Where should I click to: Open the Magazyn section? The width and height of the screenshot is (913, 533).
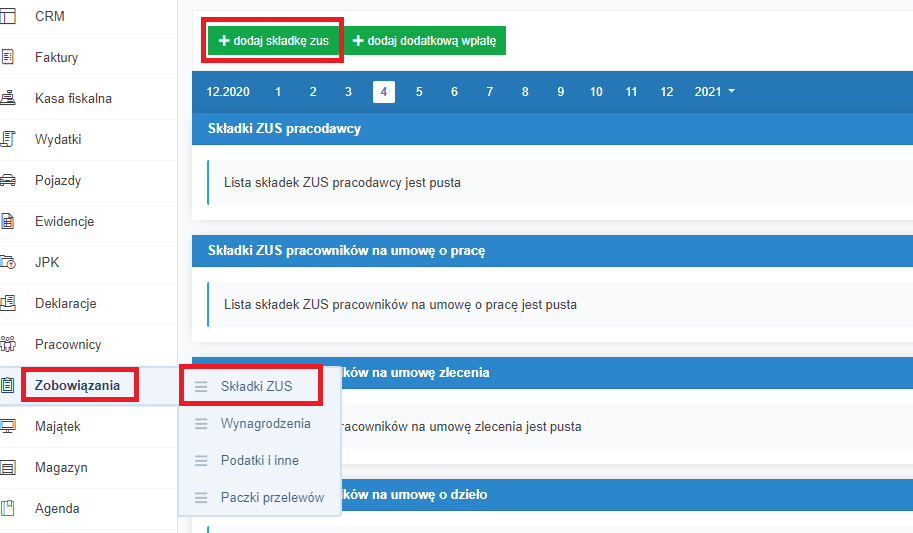pos(61,468)
